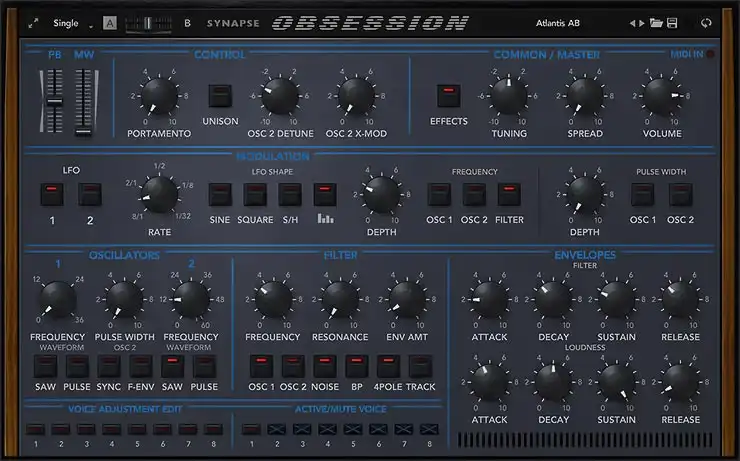Screen dimensions: 740x461
Task: Click the master Volume knob
Action: [662, 96]
